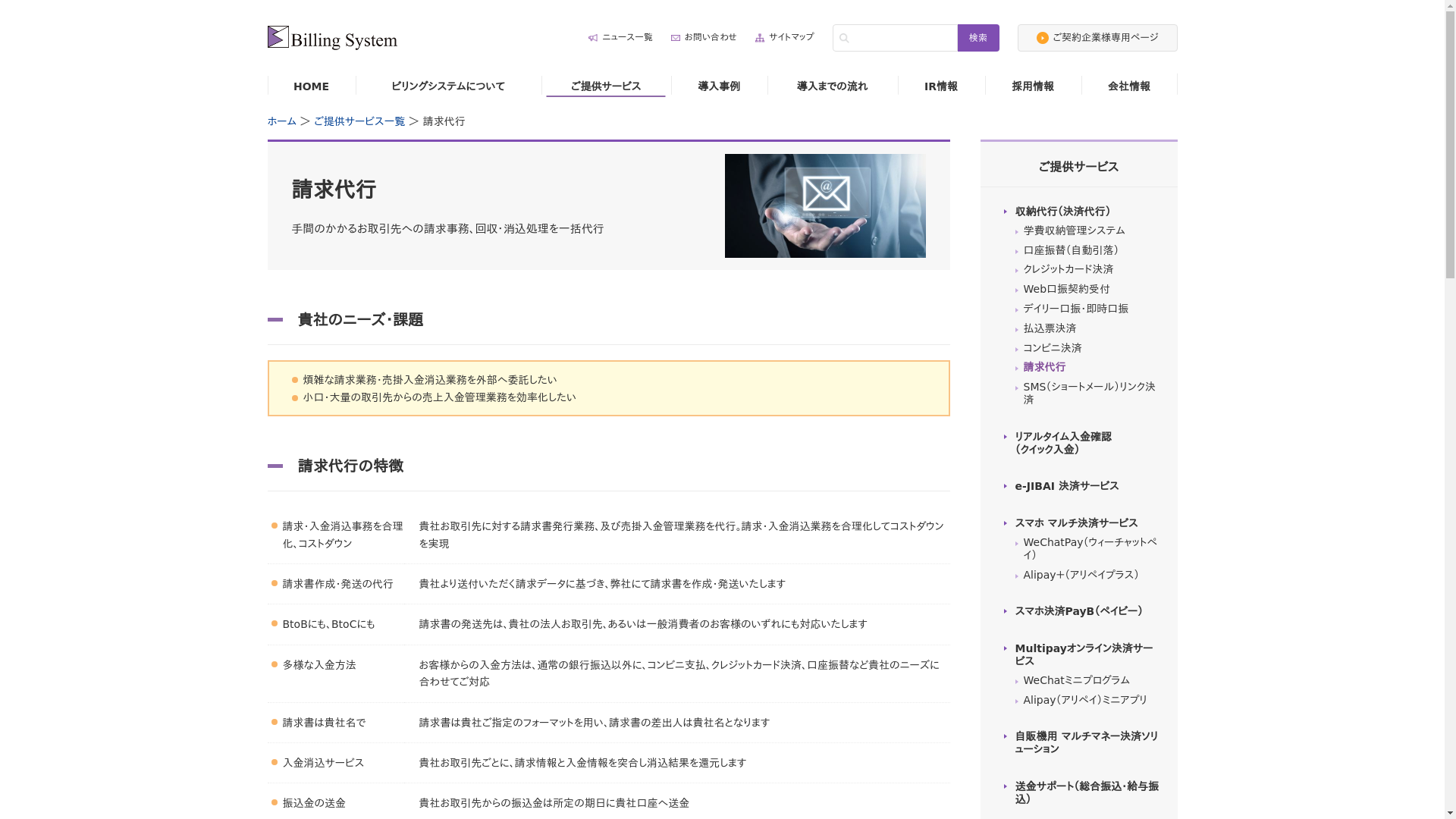
Task: Click the envelope icon beside お問い合わせ
Action: (676, 38)
